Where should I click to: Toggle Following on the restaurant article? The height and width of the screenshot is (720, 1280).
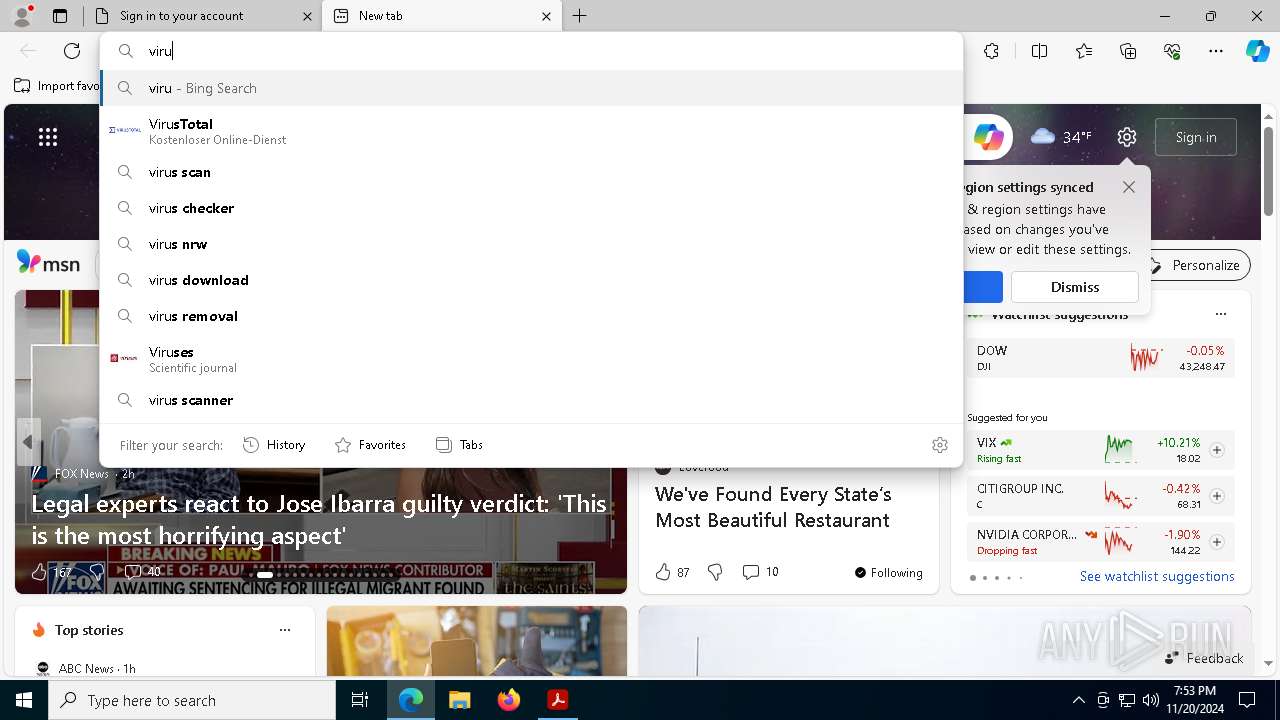[x=888, y=573]
